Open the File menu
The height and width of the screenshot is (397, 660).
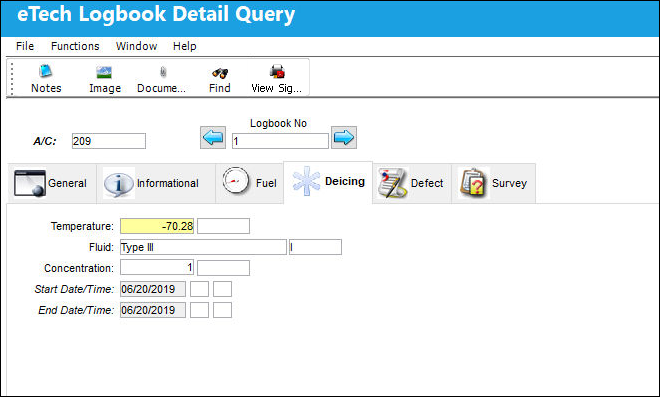[25, 46]
